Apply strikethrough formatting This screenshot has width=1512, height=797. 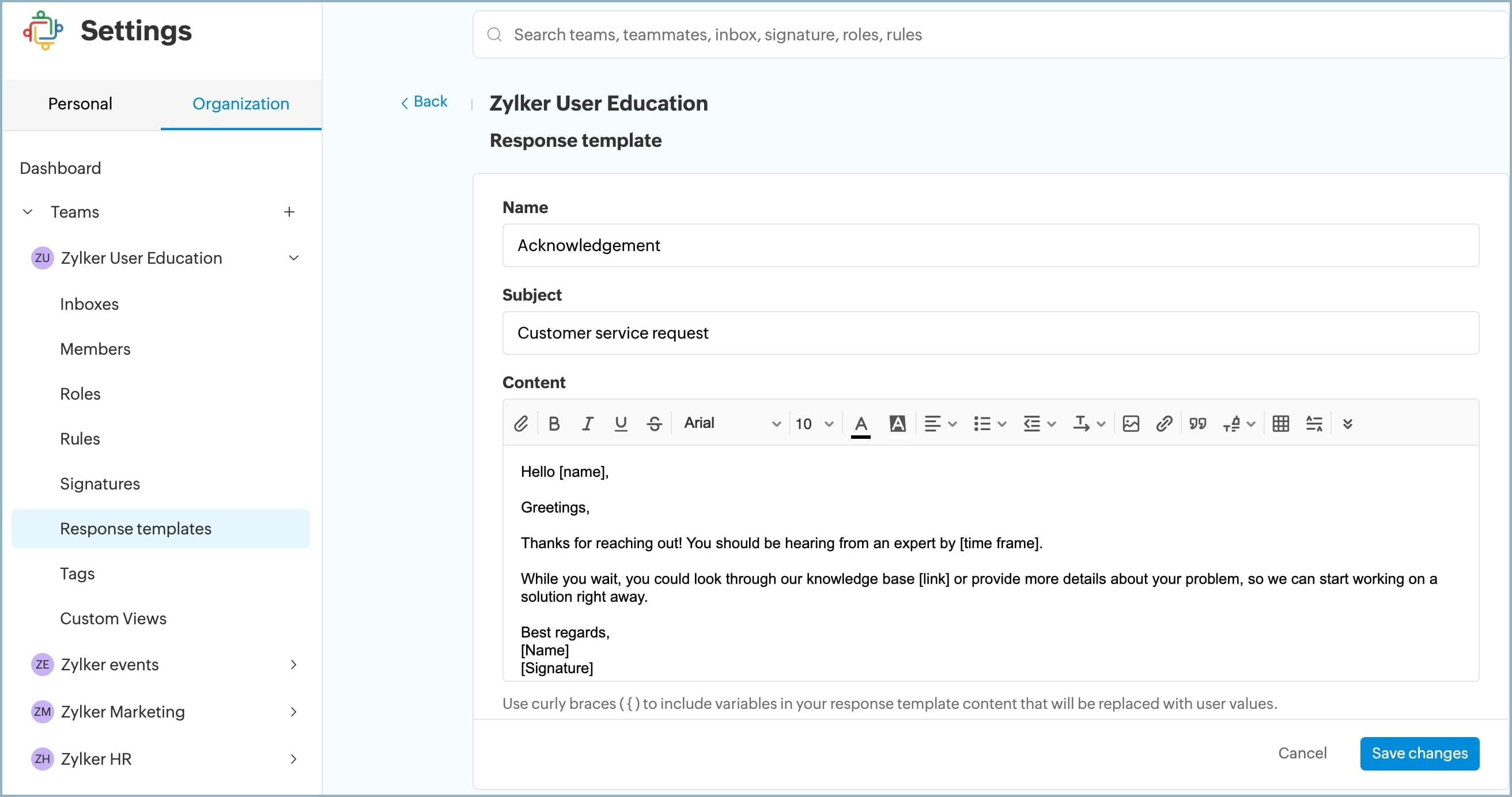[654, 423]
